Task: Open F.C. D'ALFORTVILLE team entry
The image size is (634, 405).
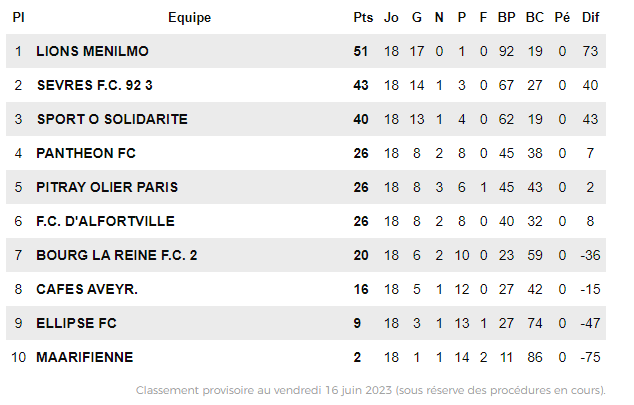Action: coord(105,221)
